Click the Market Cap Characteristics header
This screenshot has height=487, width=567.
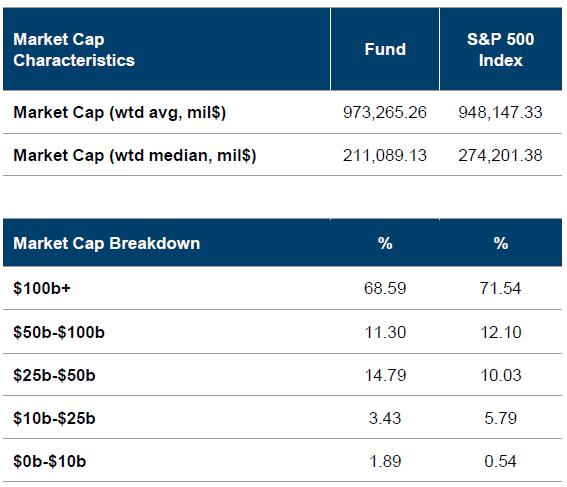[74, 50]
